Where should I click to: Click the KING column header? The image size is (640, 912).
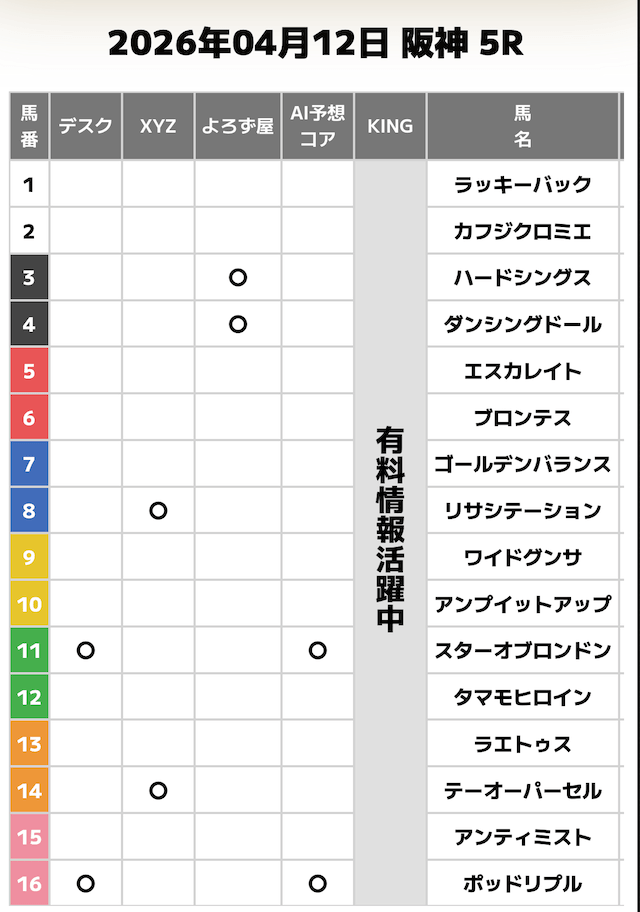pyautogui.click(x=390, y=126)
